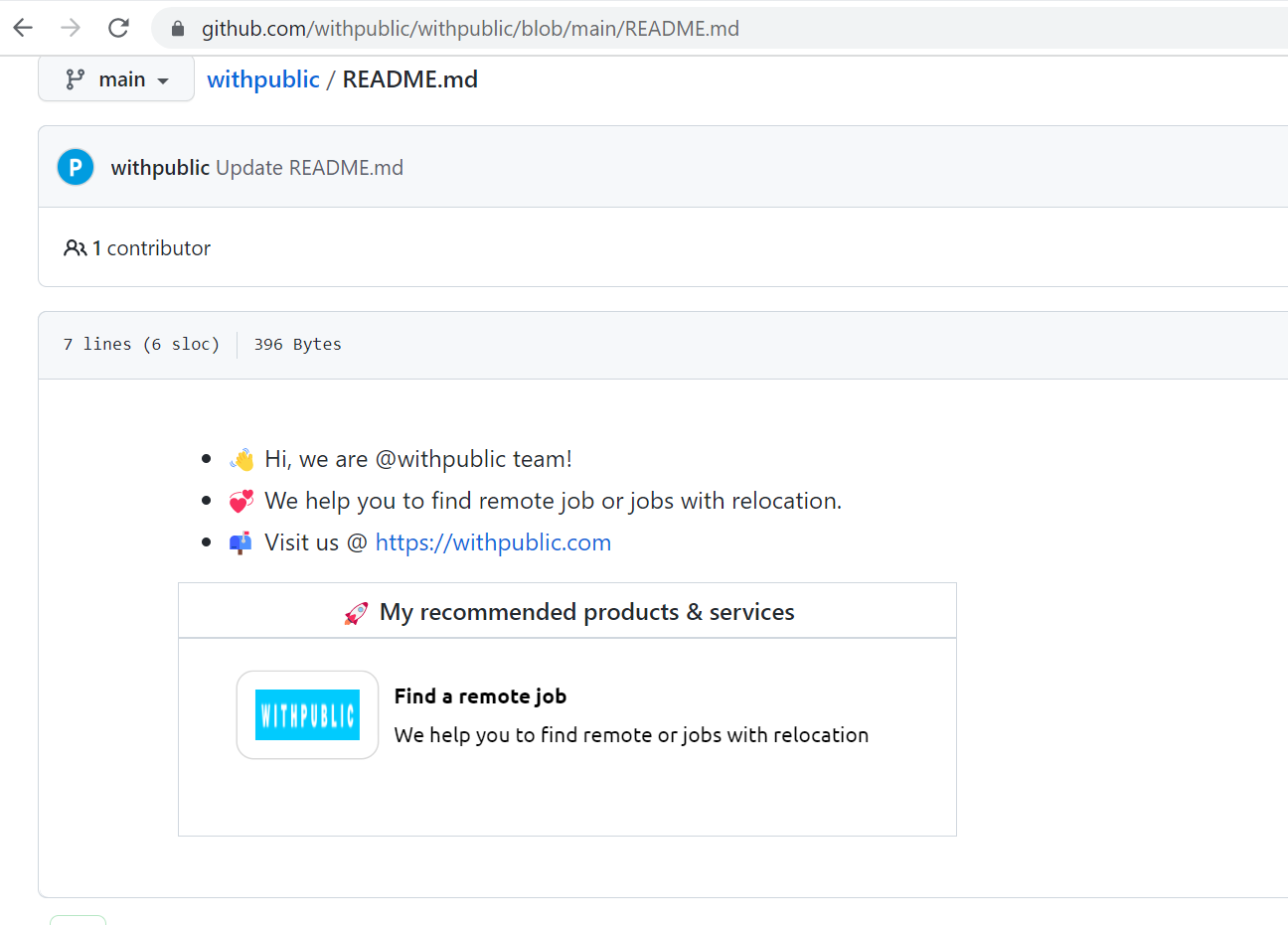Click the 1 contributor text
Image resolution: width=1288 pixels, height=925 pixels.
[x=151, y=248]
